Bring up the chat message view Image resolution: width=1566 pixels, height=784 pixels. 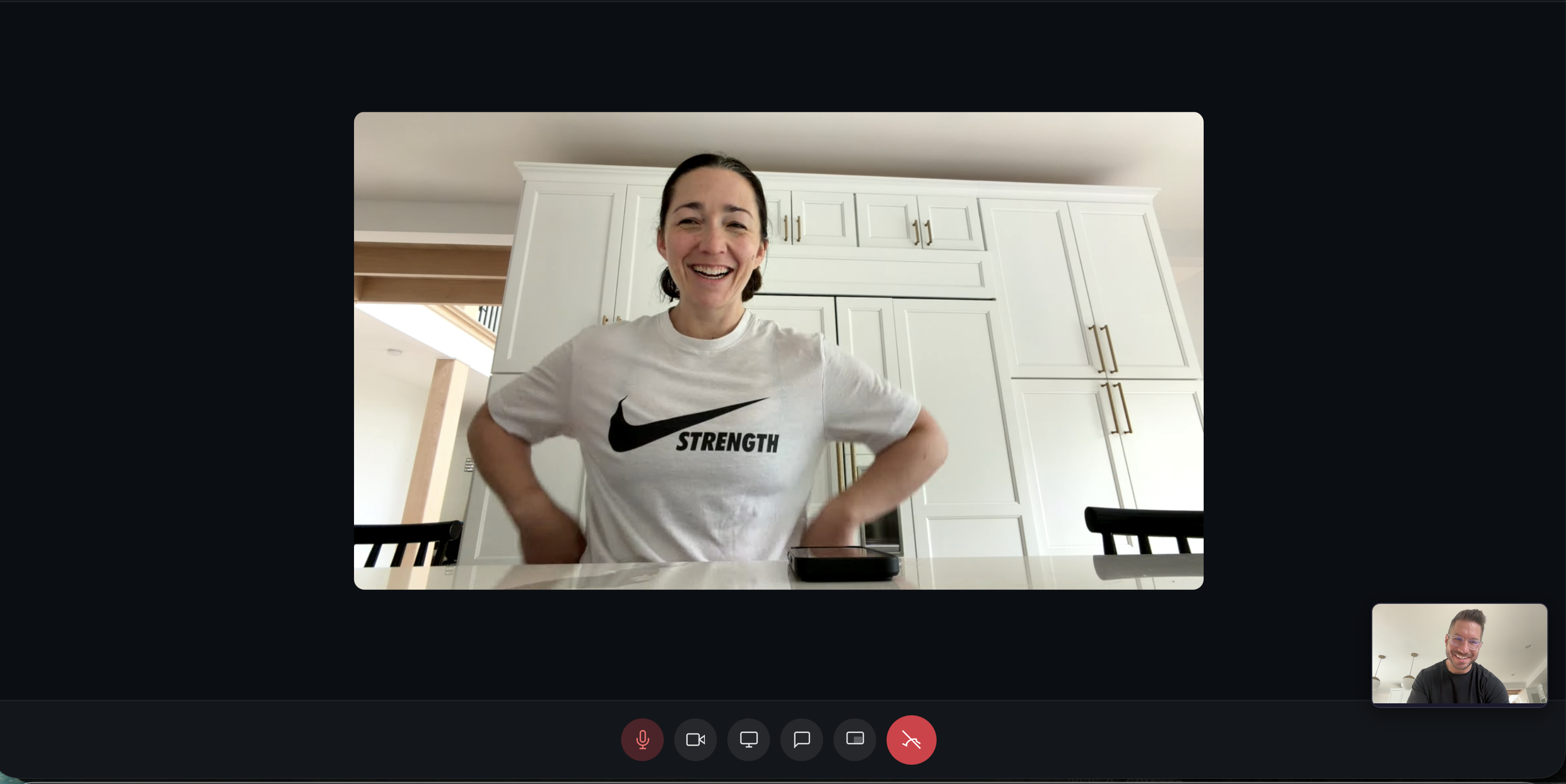tap(801, 740)
